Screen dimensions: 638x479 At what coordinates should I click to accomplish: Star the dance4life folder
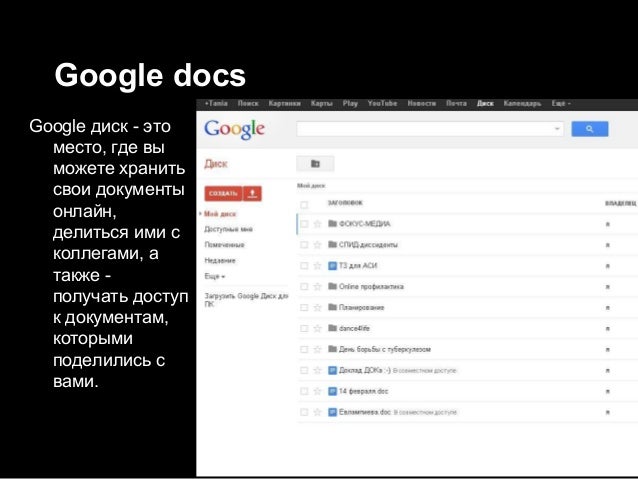317,328
